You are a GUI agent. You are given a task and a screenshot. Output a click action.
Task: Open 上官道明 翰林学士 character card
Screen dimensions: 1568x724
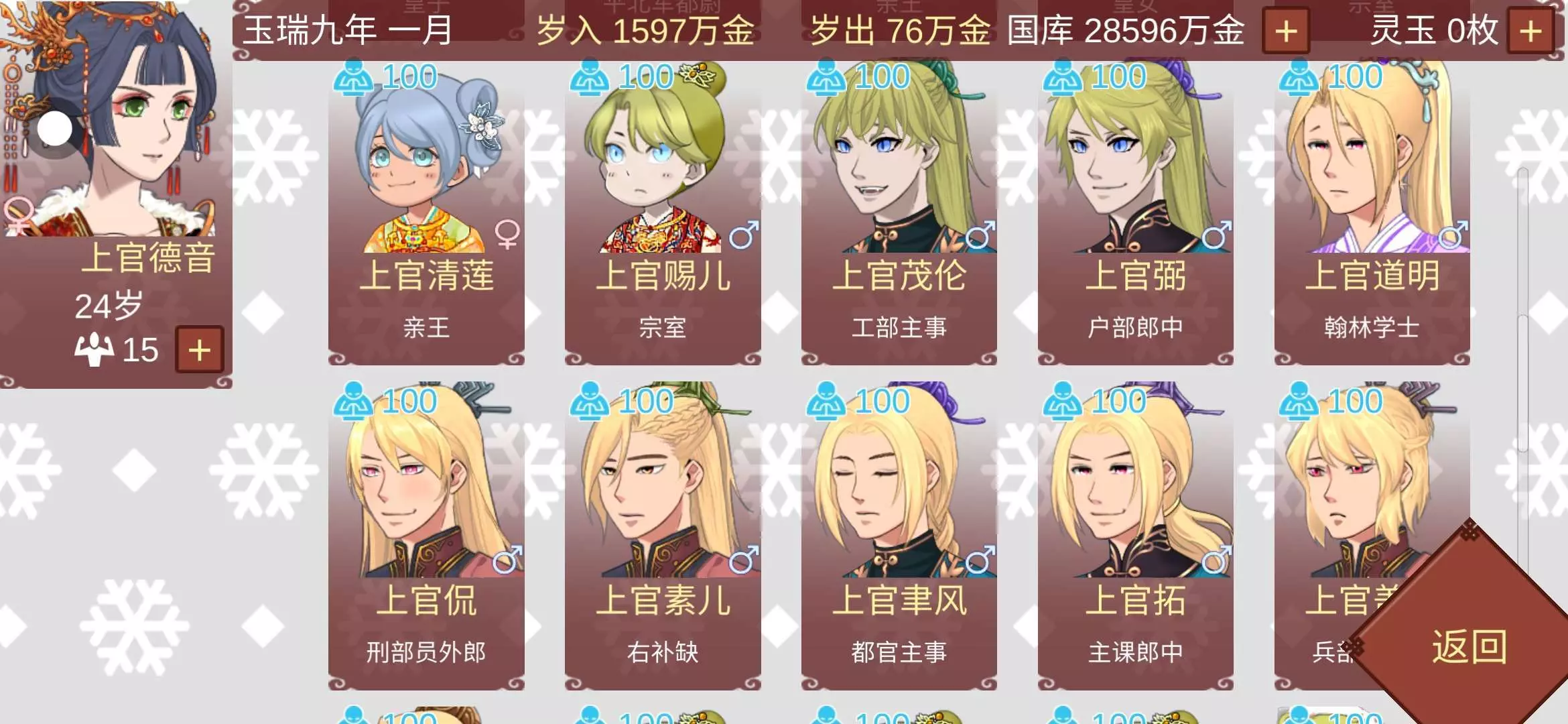pos(1372,213)
